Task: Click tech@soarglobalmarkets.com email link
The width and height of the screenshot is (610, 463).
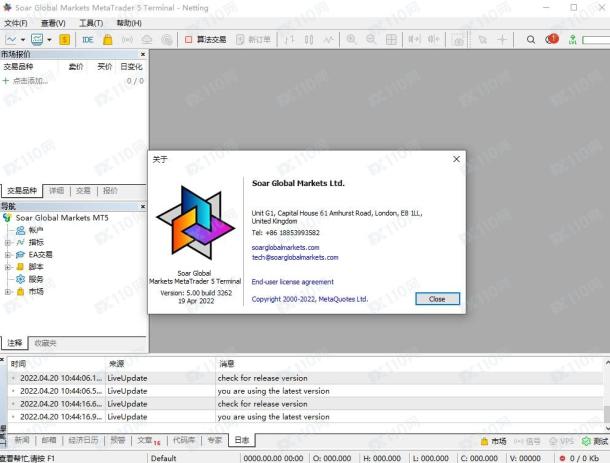Action: 295,258
